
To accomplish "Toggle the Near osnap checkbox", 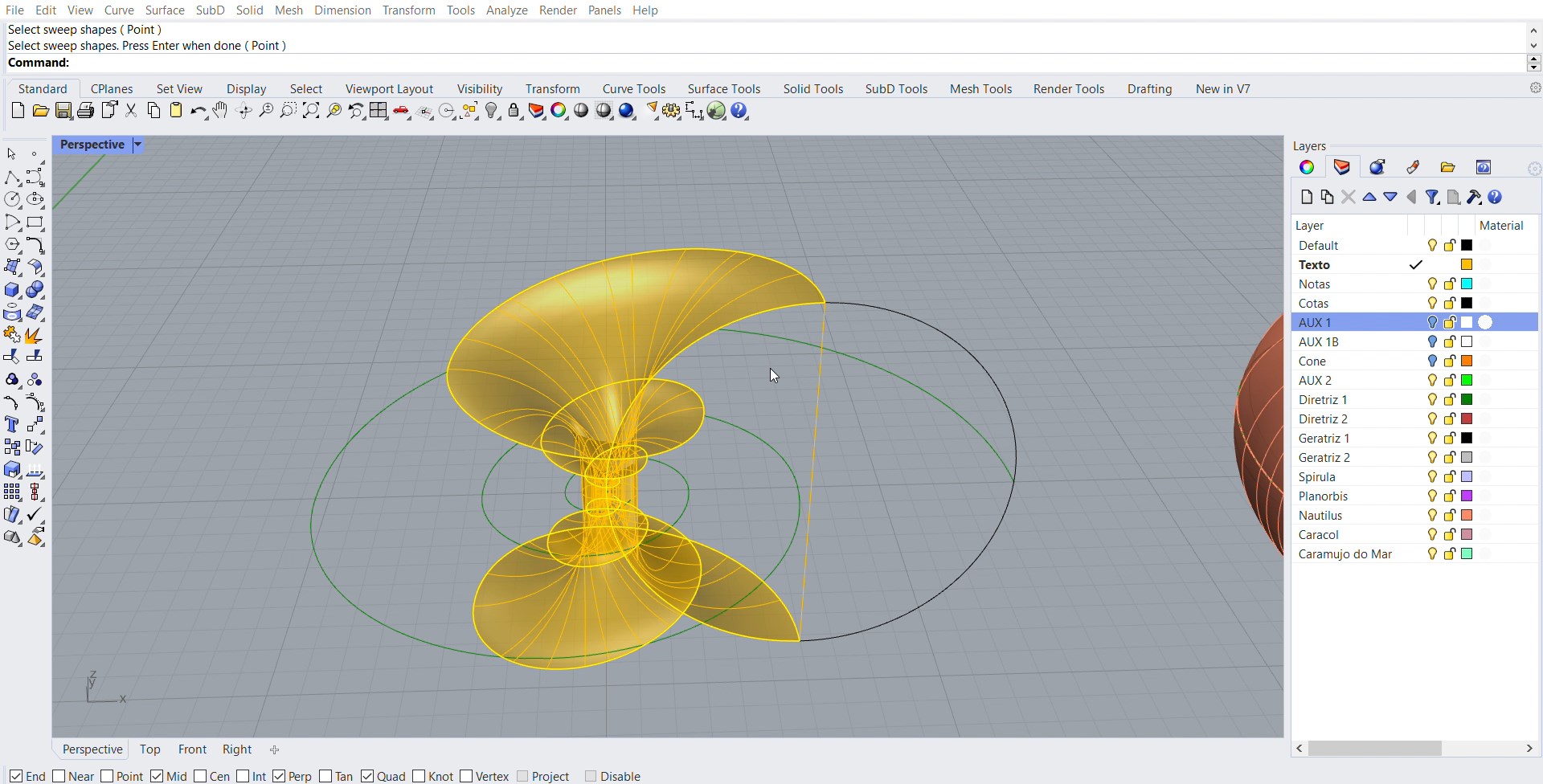I will coord(59,776).
